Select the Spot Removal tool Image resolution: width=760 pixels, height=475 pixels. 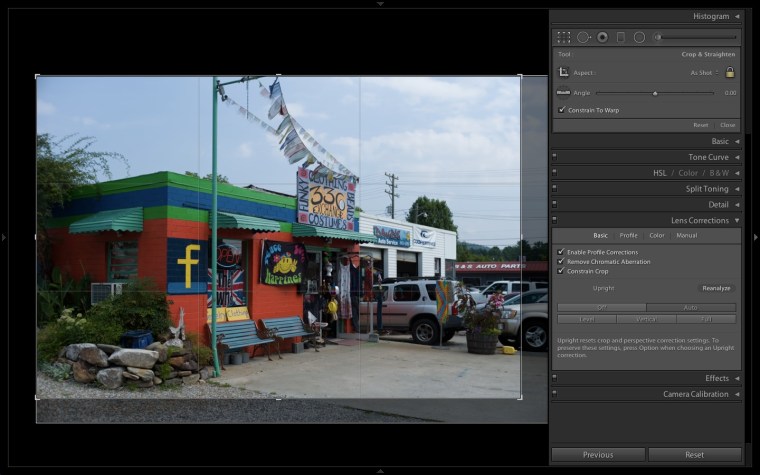583,37
